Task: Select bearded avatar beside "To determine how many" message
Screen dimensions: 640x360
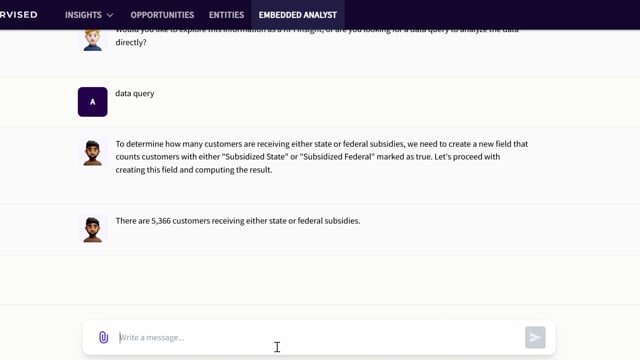Action: (x=93, y=153)
